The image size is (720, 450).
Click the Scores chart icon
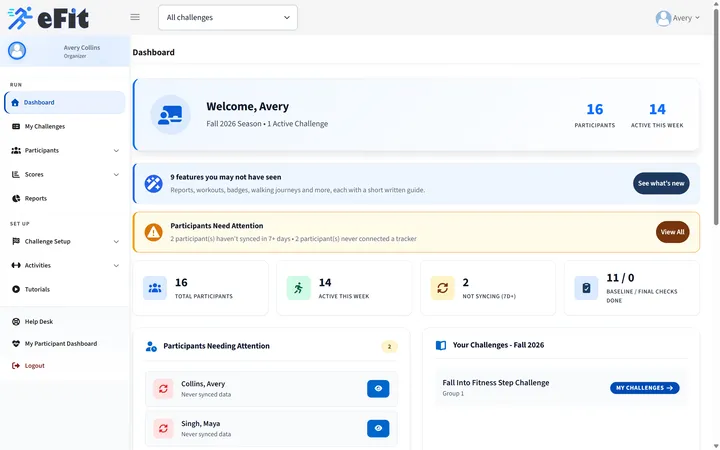coord(16,174)
